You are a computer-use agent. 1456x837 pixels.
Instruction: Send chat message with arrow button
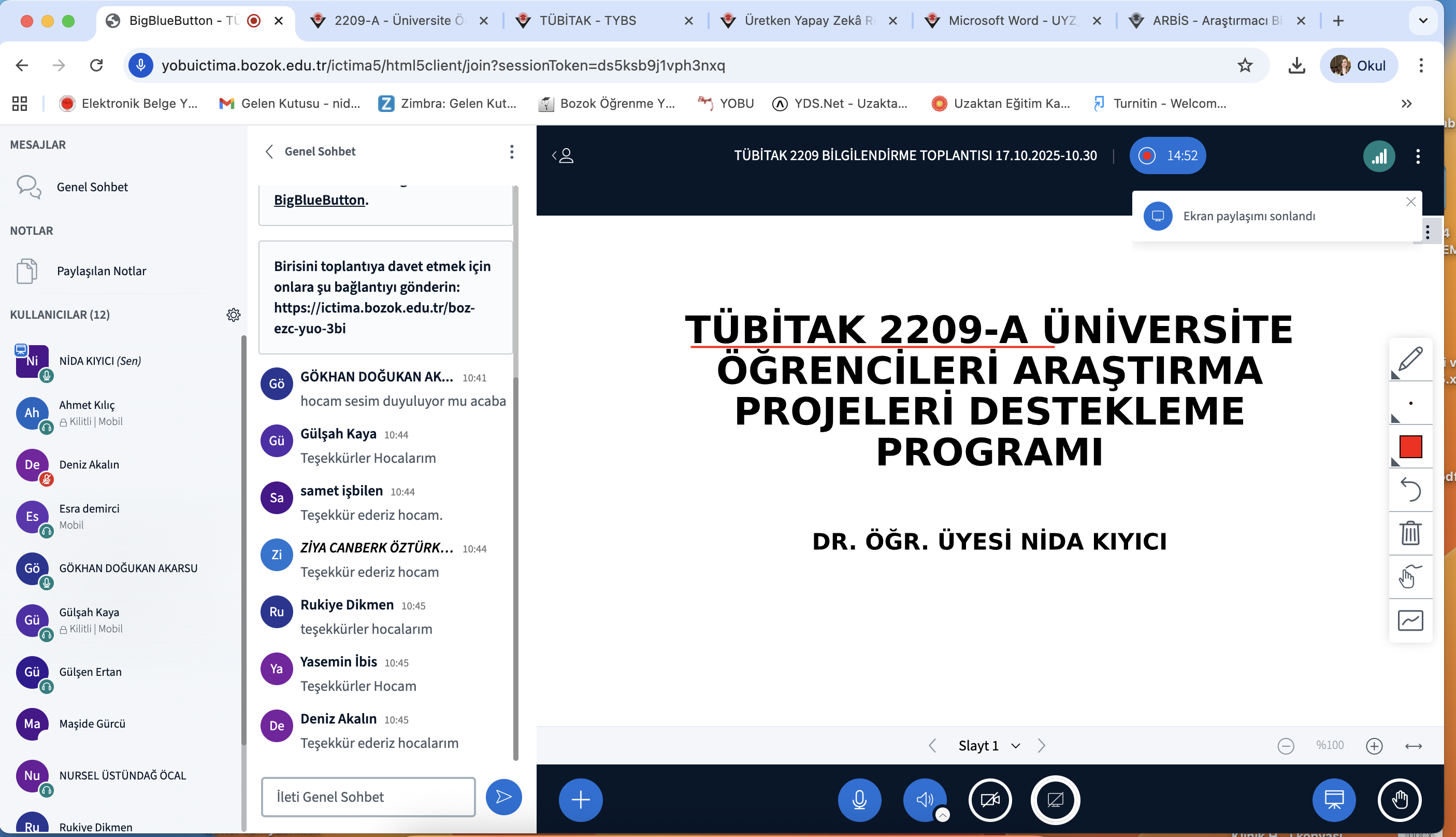(503, 797)
